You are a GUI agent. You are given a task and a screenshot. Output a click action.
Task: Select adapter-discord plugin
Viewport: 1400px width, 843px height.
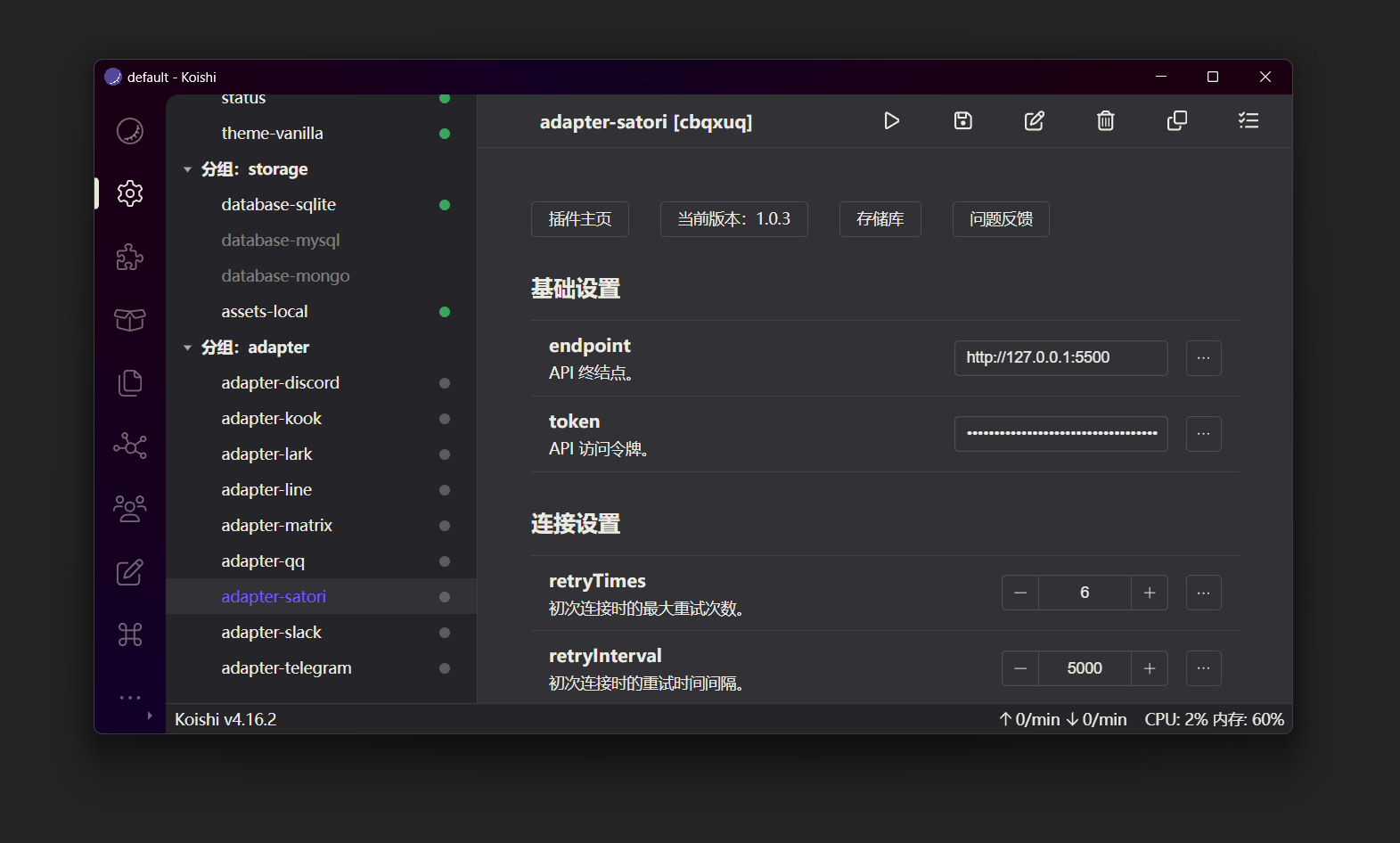pyautogui.click(x=322, y=383)
